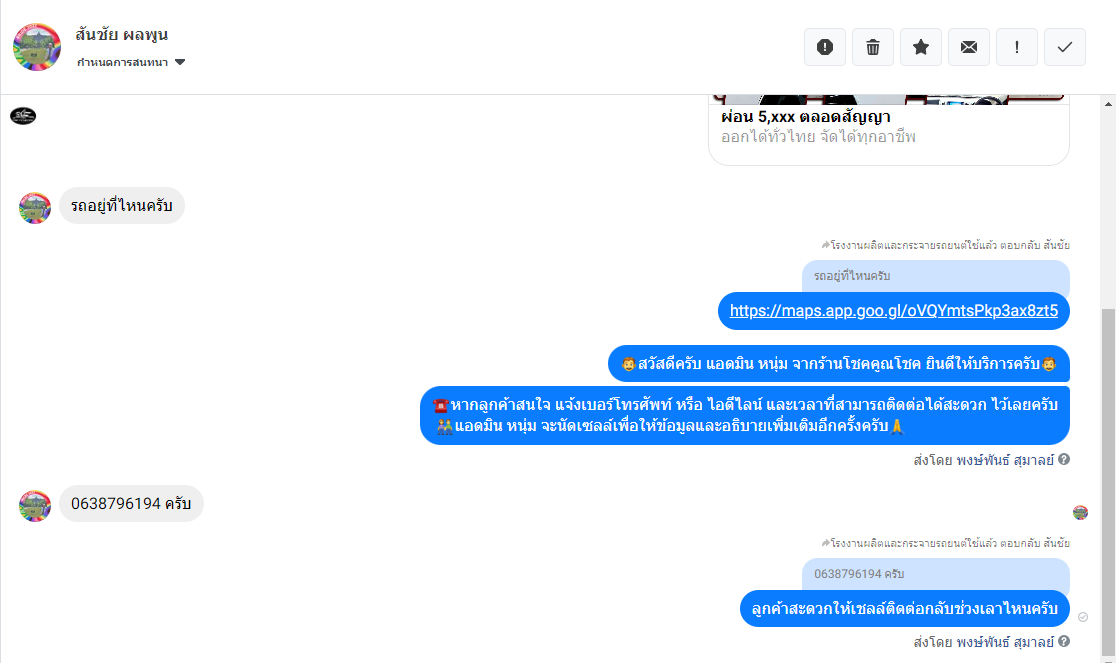Image resolution: width=1116 pixels, height=663 pixels.
Task: Click the contact name สันชัย ผลพูน
Action: tap(122, 34)
